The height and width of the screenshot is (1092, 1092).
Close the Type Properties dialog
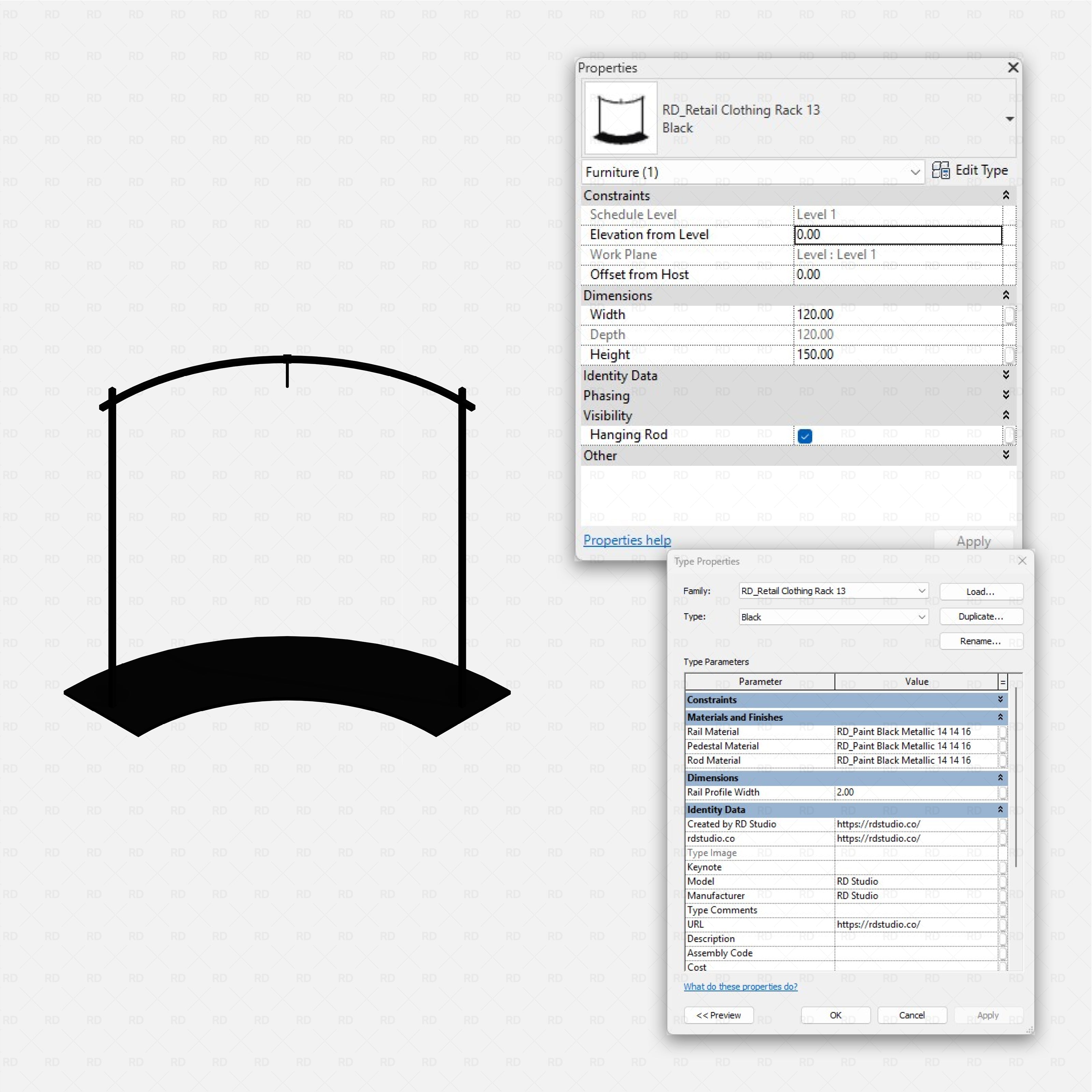coord(1022,561)
